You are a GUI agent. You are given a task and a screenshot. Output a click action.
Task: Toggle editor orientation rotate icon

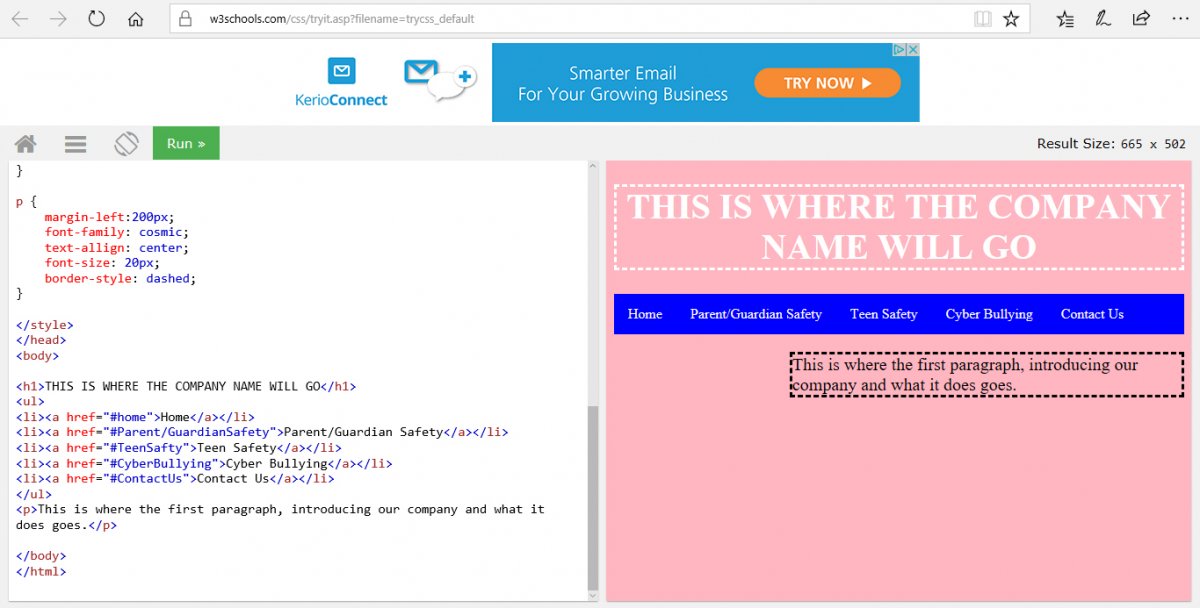tap(126, 144)
